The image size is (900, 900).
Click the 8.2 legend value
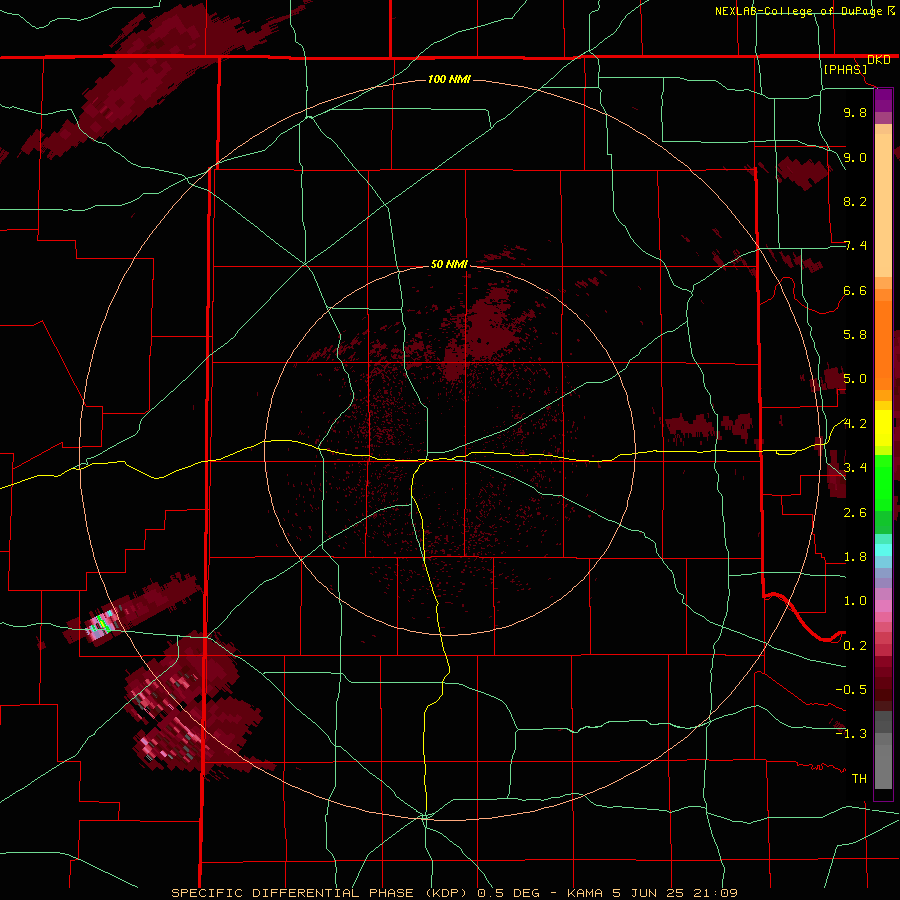[x=855, y=201]
